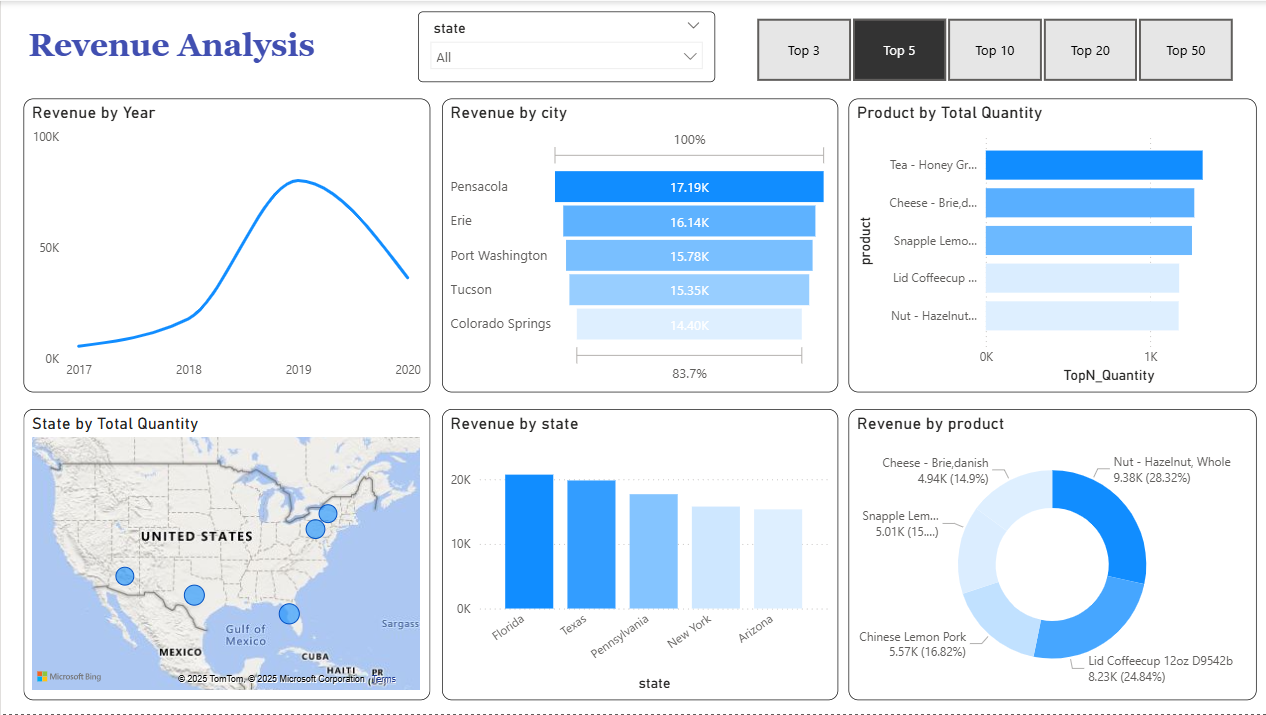The width and height of the screenshot is (1266, 715).
Task: Select the Top 50 option
Action: [1185, 50]
